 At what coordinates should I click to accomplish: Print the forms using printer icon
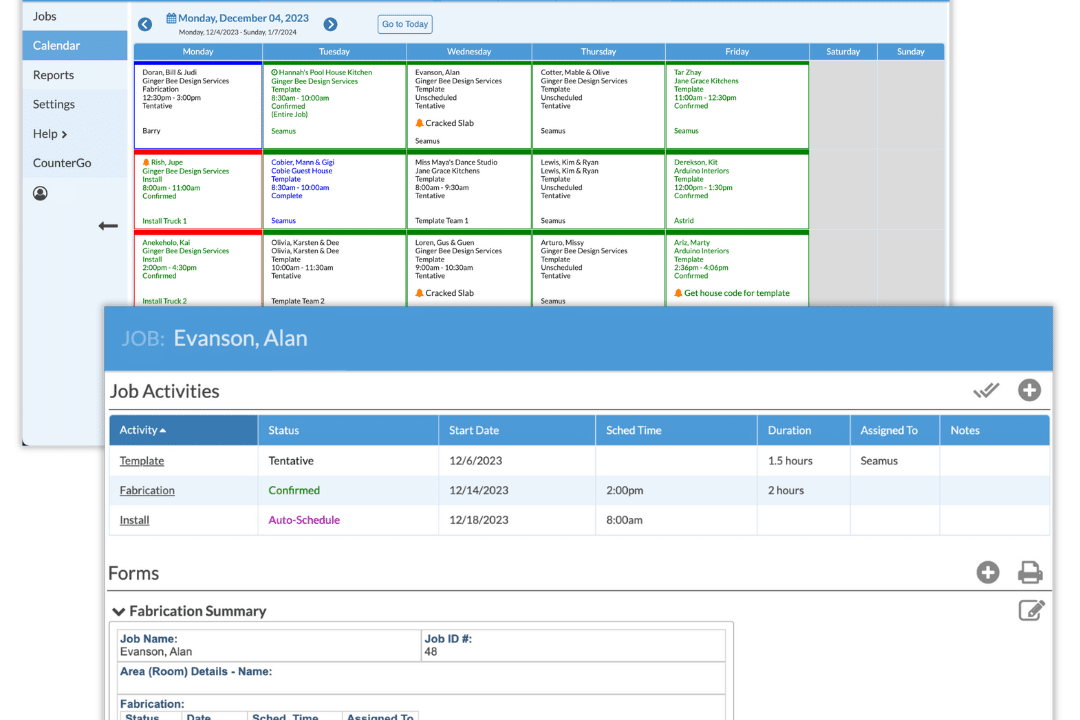[x=1030, y=572]
